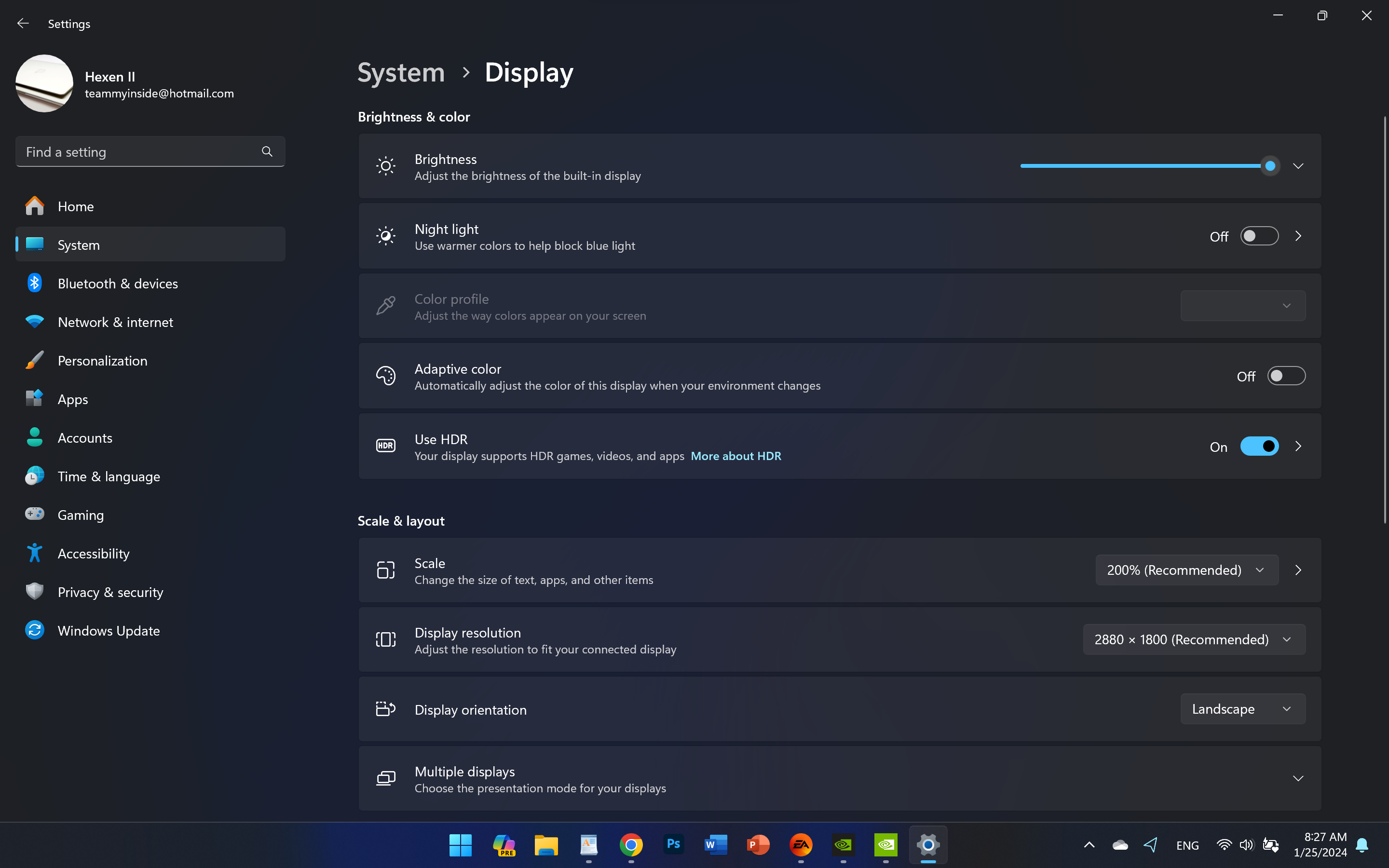Click the Privacy & security shield icon
Image resolution: width=1389 pixels, height=868 pixels.
[34, 591]
